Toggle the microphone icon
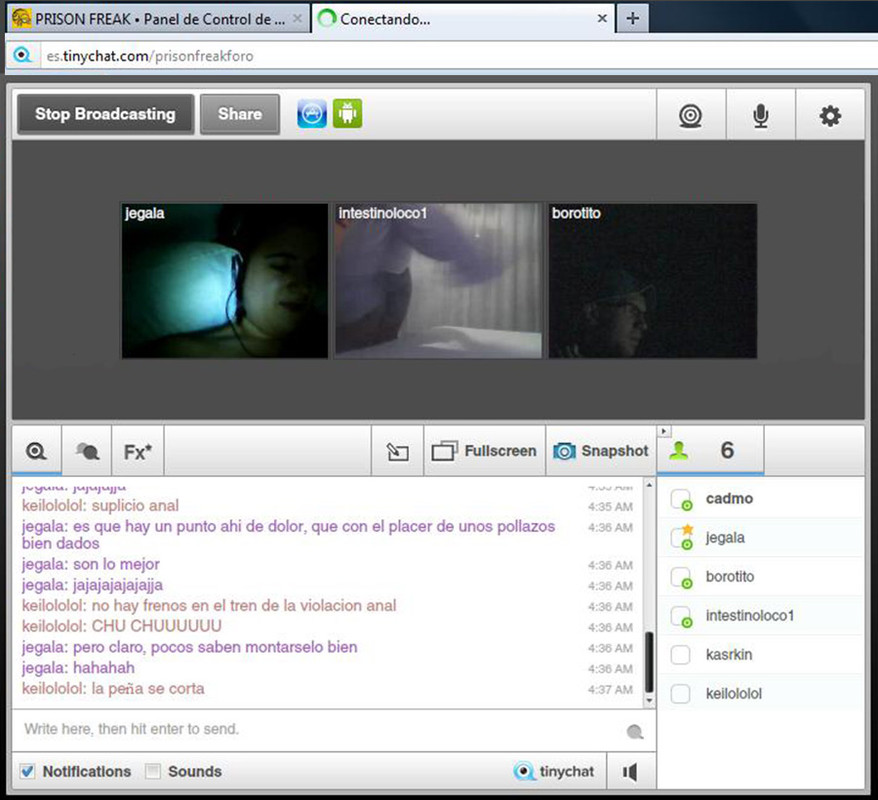 click(760, 116)
